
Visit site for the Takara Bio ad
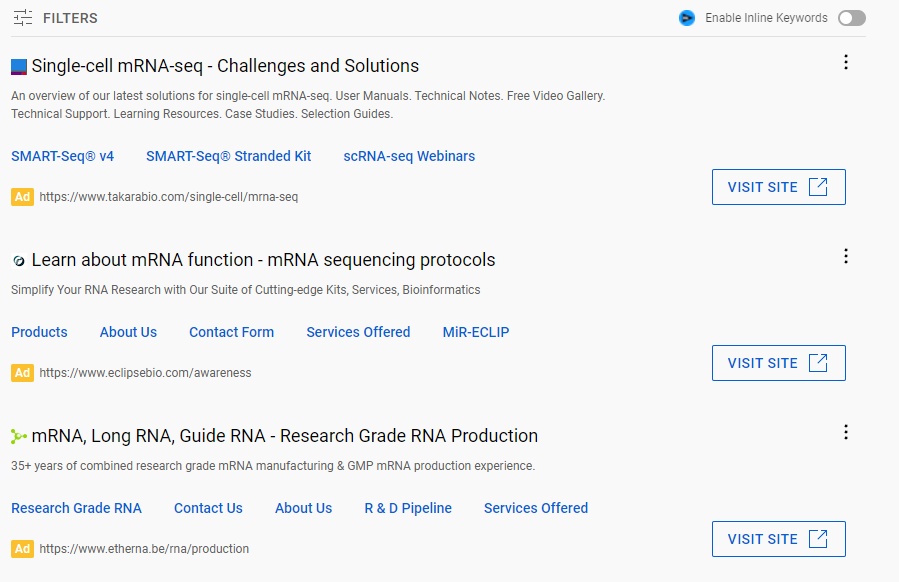(778, 187)
